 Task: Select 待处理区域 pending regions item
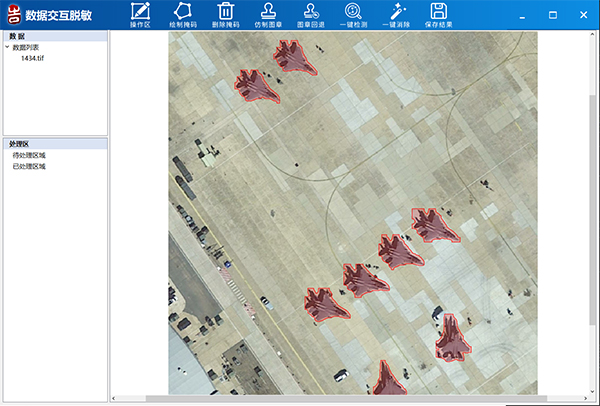click(x=29, y=156)
